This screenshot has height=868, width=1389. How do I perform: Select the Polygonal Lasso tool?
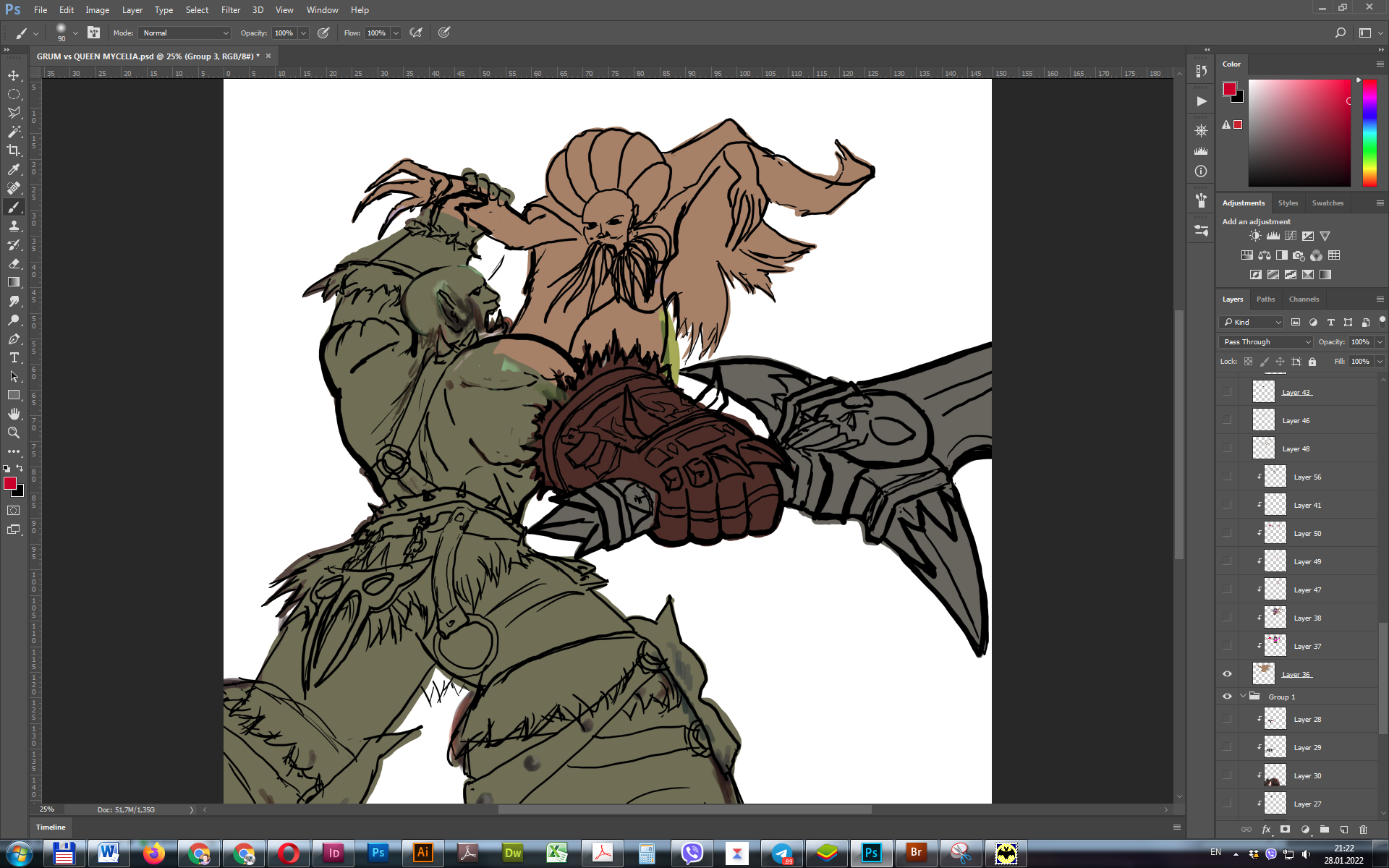click(14, 113)
